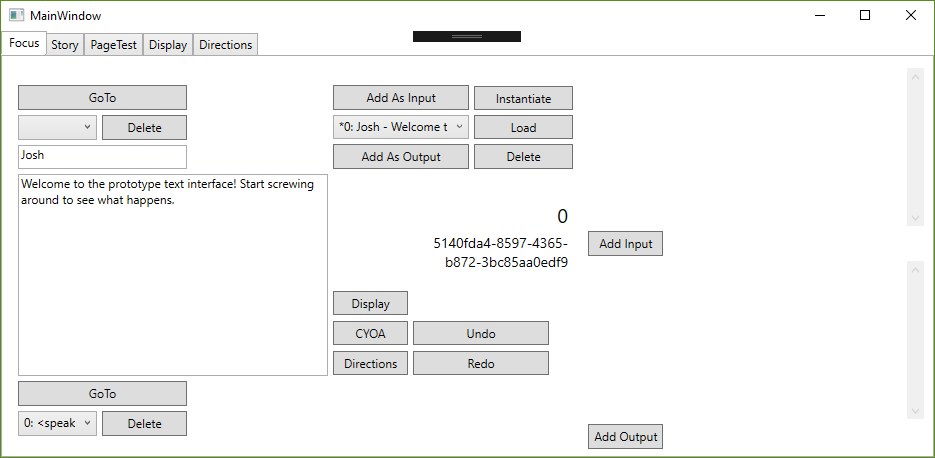
Task: Open the empty dropdown beside top Delete
Action: coord(57,127)
